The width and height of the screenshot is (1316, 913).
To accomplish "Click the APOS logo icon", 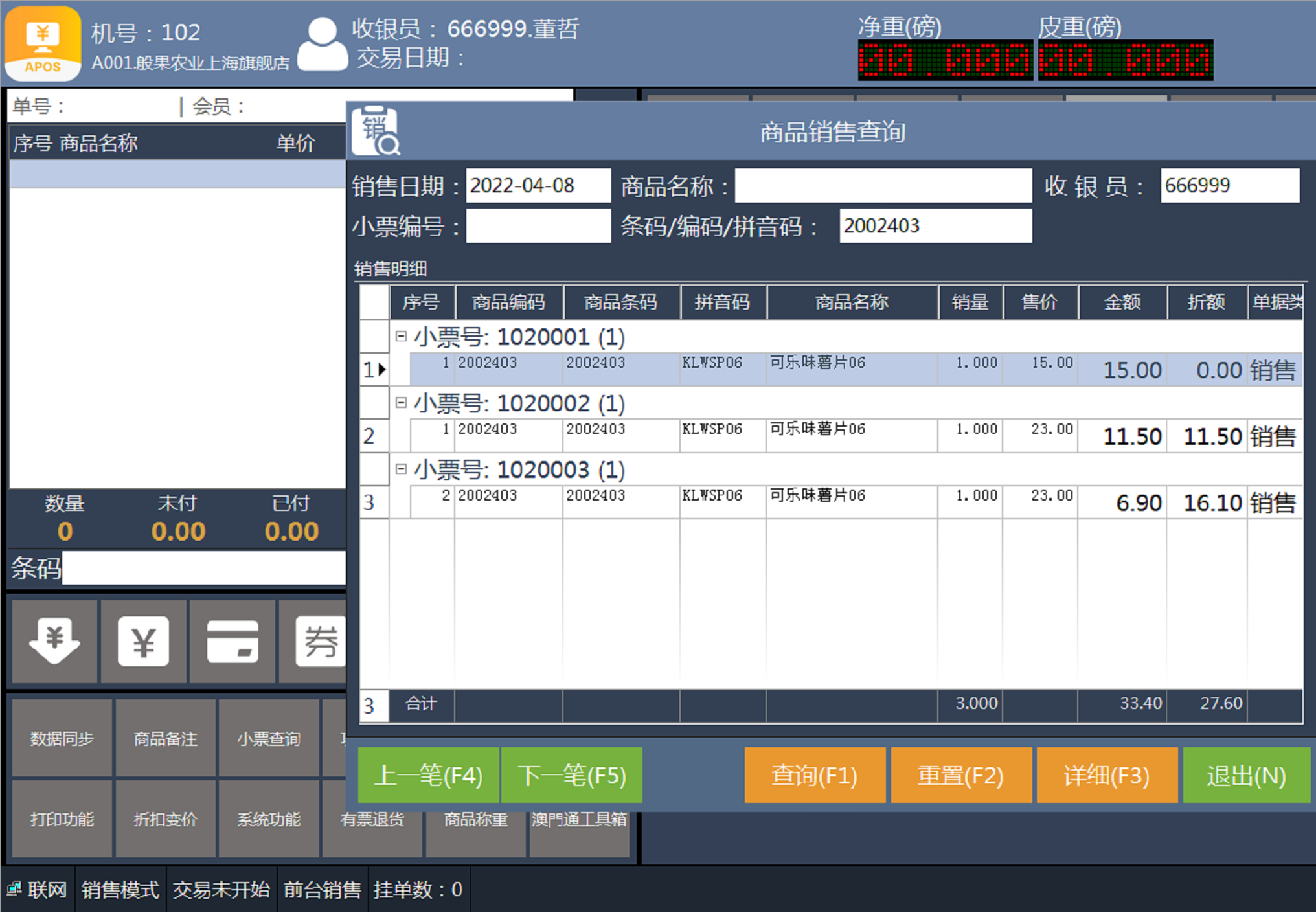I will [x=43, y=43].
